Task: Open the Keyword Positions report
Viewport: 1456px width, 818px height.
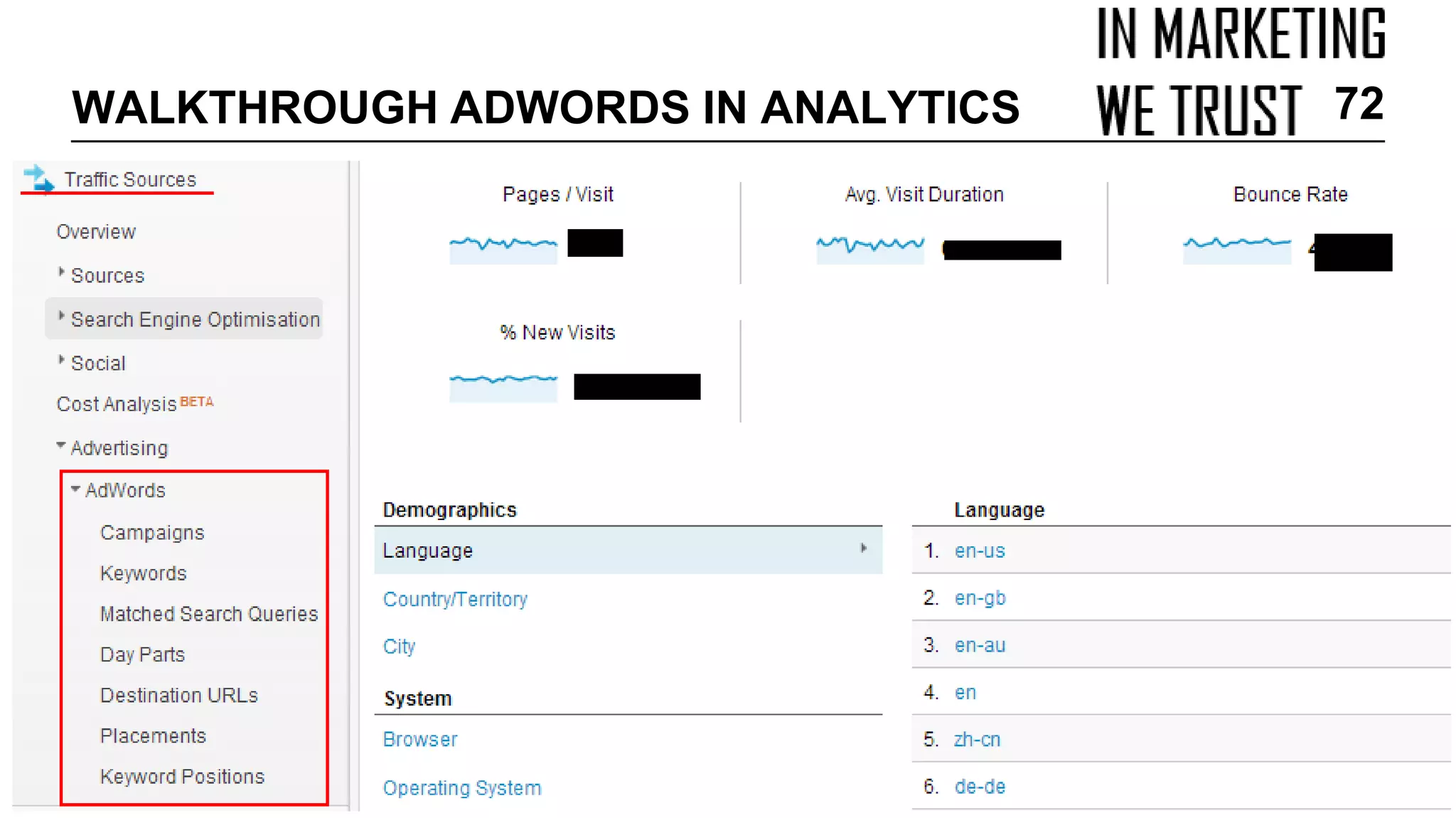Action: (182, 776)
